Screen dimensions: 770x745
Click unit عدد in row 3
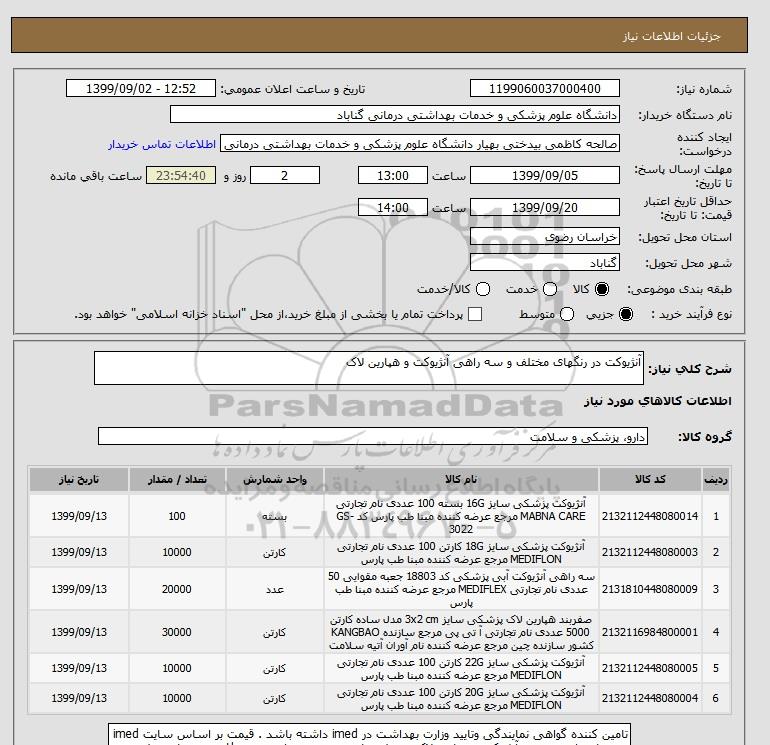click(x=275, y=589)
